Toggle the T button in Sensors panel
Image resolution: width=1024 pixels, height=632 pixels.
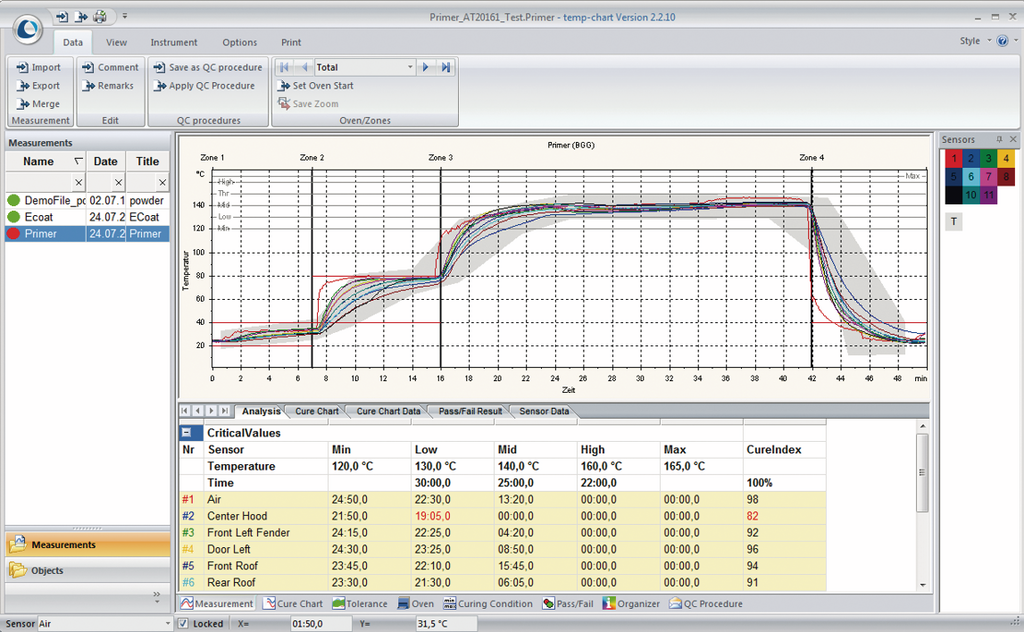(x=953, y=221)
